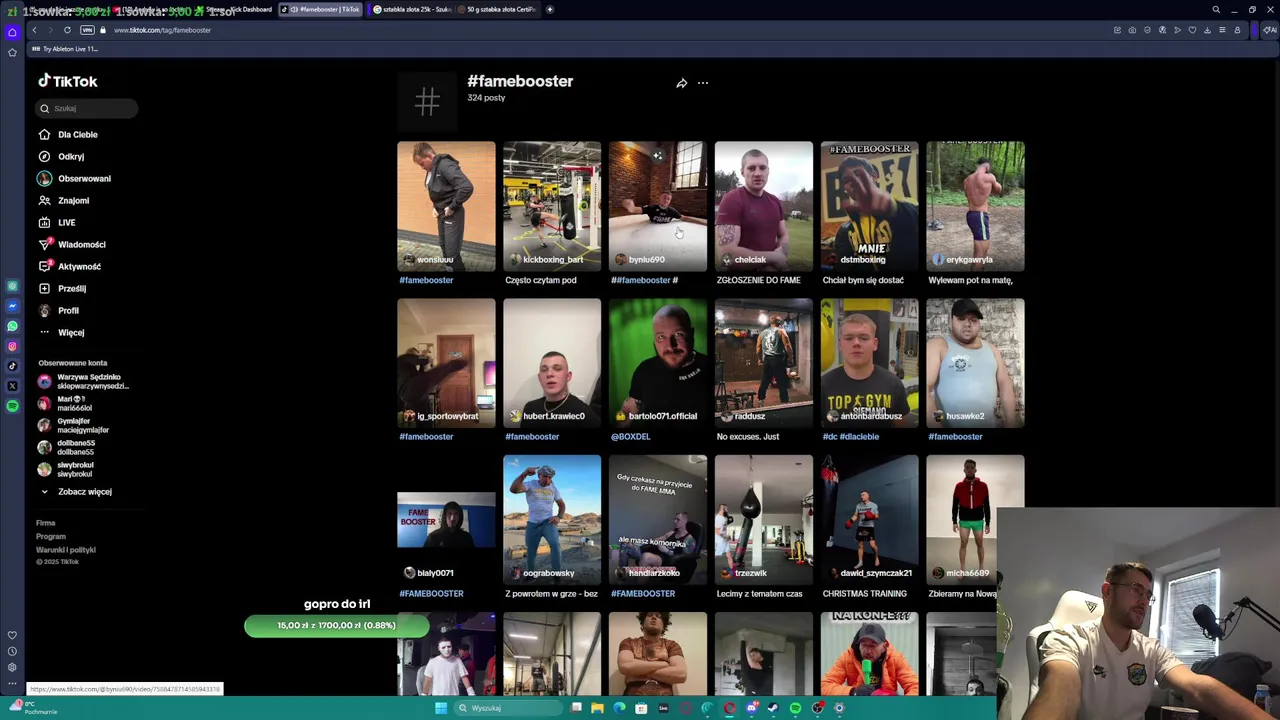Open video thumbnail by chelciak

point(764,205)
